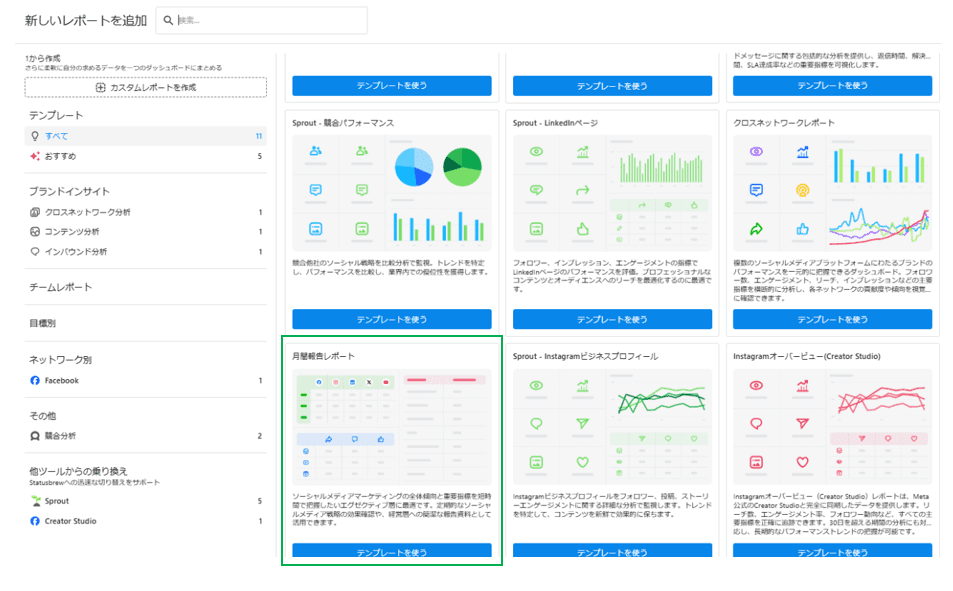Open the チームレポート section
The width and height of the screenshot is (953, 591).
pos(60,288)
